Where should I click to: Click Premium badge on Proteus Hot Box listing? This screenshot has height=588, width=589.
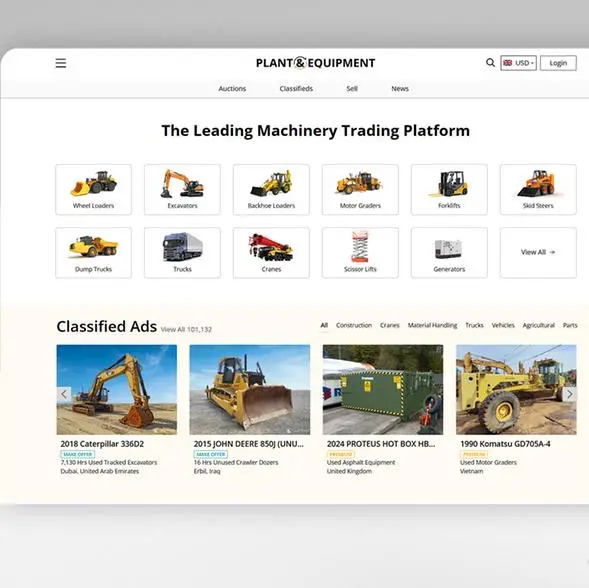click(341, 454)
